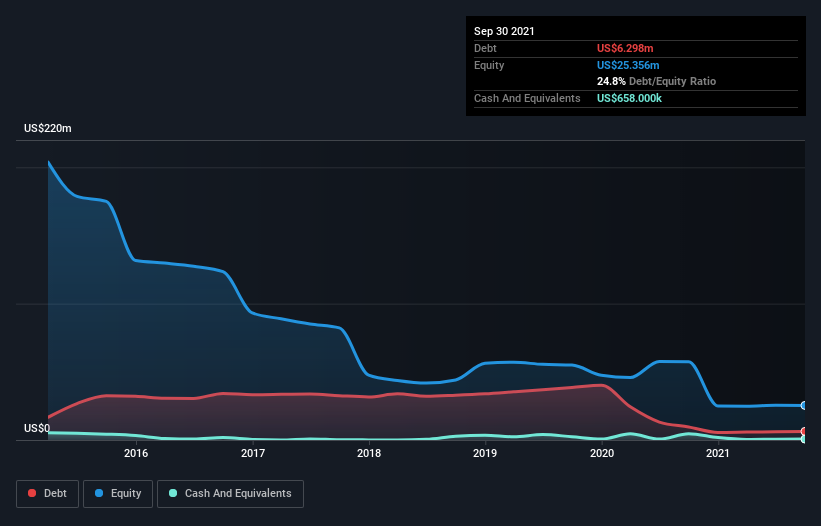
Task: Click the teal Cash endpoint marker
Action: coord(804,439)
